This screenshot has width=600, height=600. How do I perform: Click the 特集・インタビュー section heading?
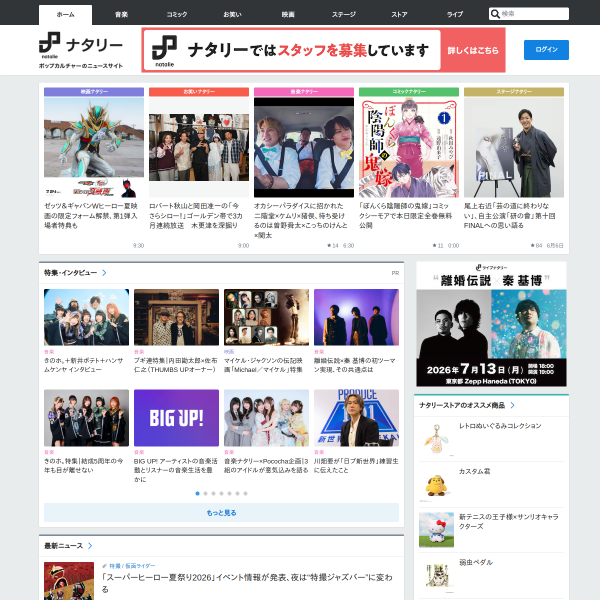click(x=70, y=273)
